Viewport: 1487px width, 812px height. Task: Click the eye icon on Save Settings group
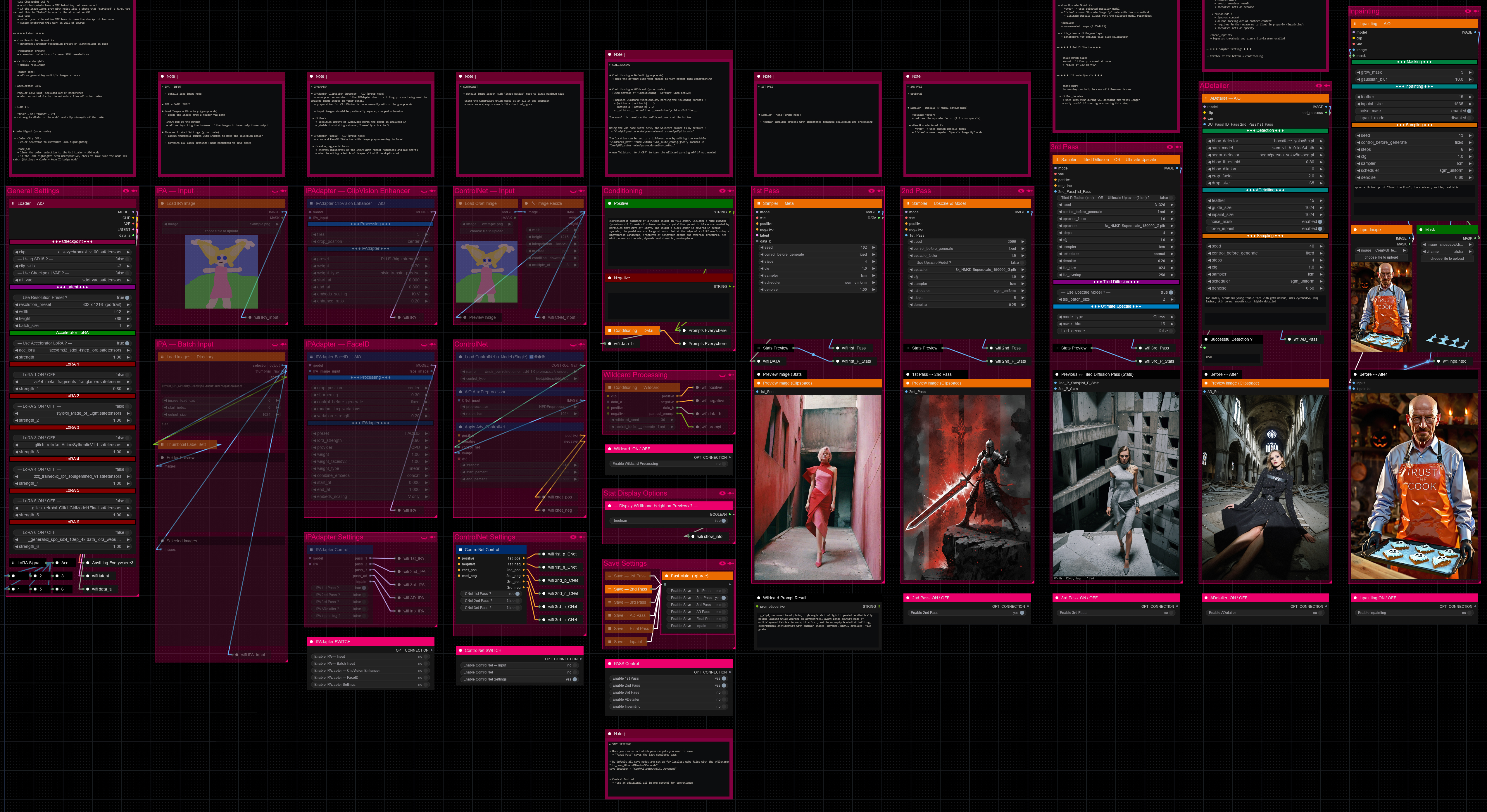[x=722, y=563]
